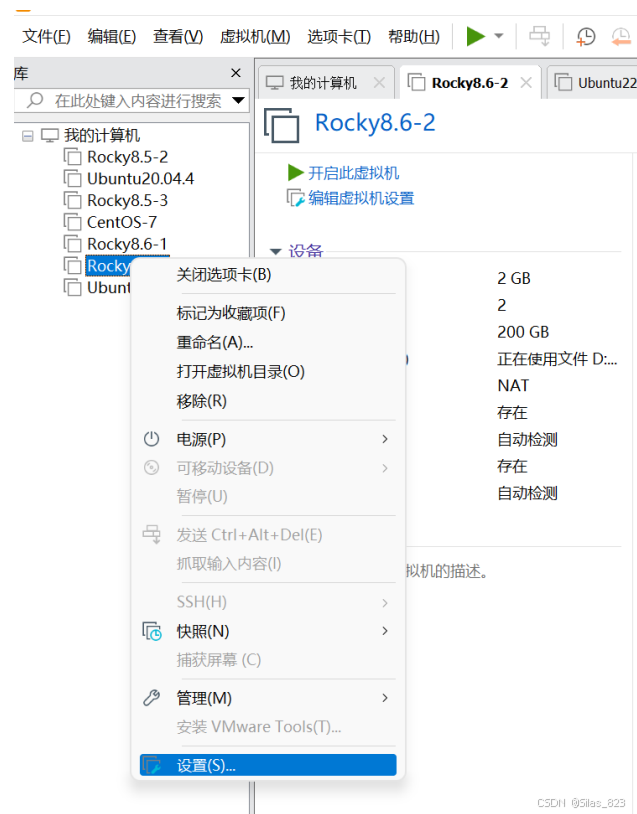
Task: Click the VM icon beside Ubuntu20.04.4
Action: coord(73,179)
